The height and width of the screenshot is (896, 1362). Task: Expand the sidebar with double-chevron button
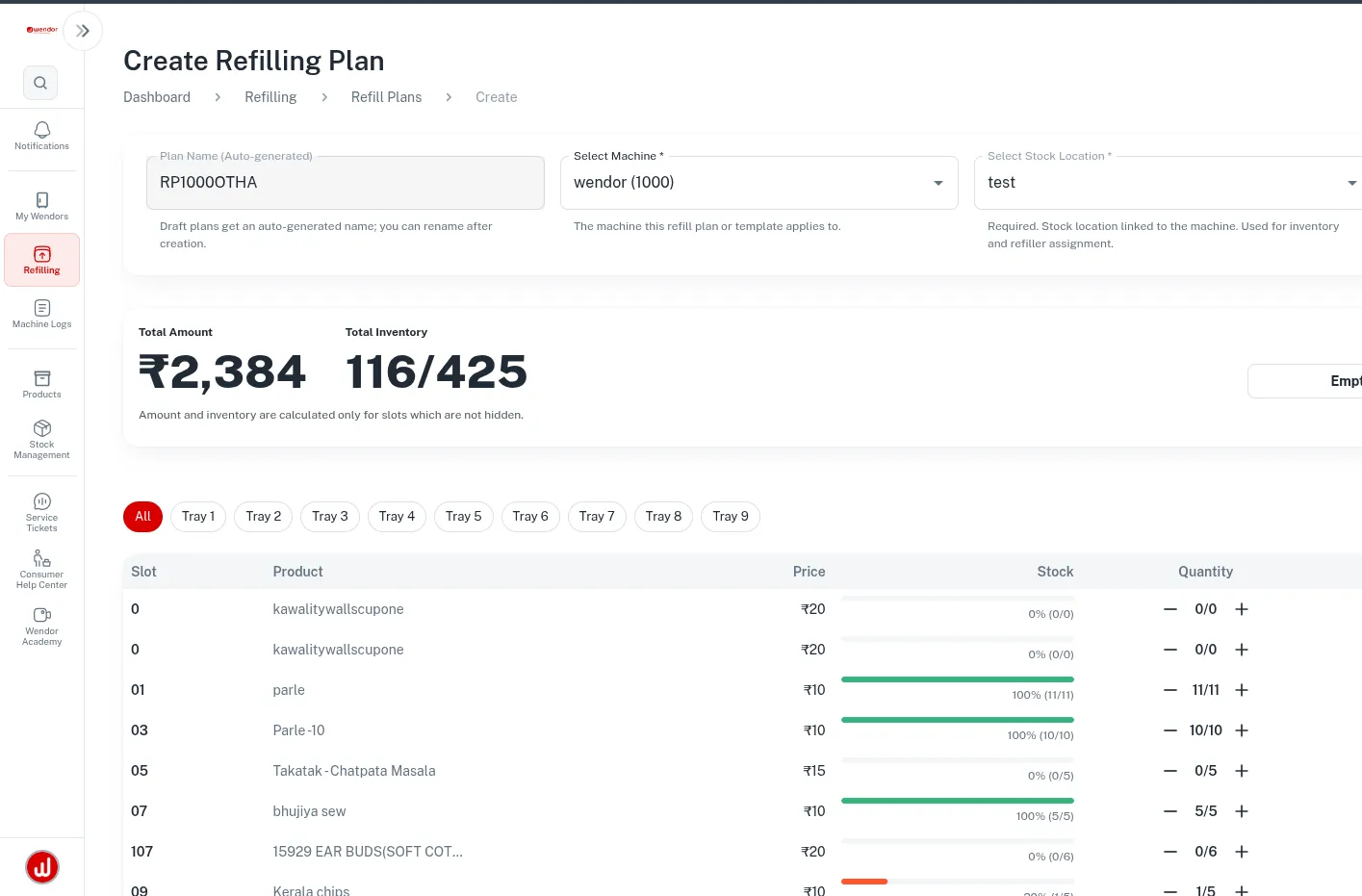click(x=83, y=31)
